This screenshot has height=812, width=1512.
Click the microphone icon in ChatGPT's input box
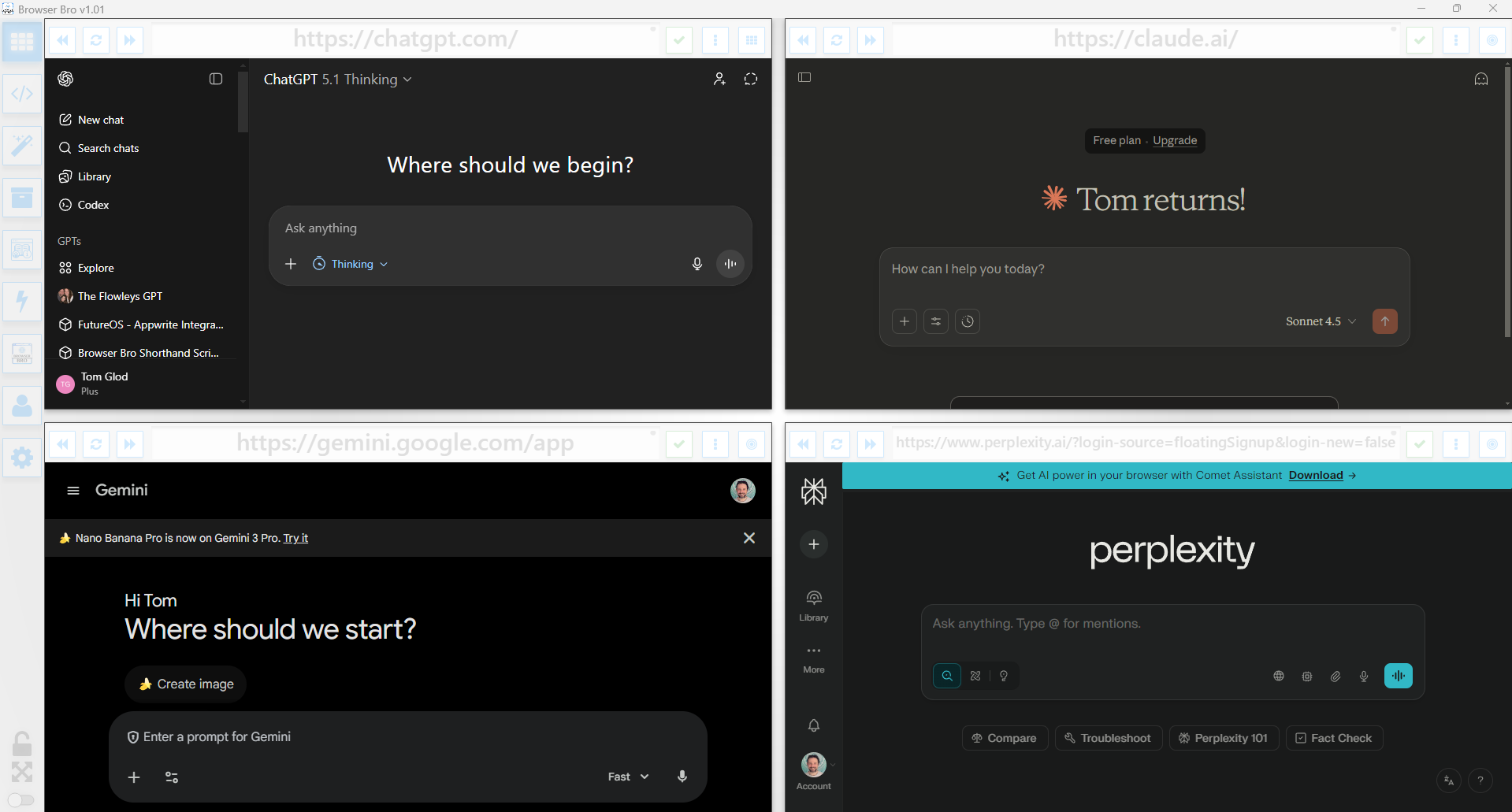pos(697,264)
